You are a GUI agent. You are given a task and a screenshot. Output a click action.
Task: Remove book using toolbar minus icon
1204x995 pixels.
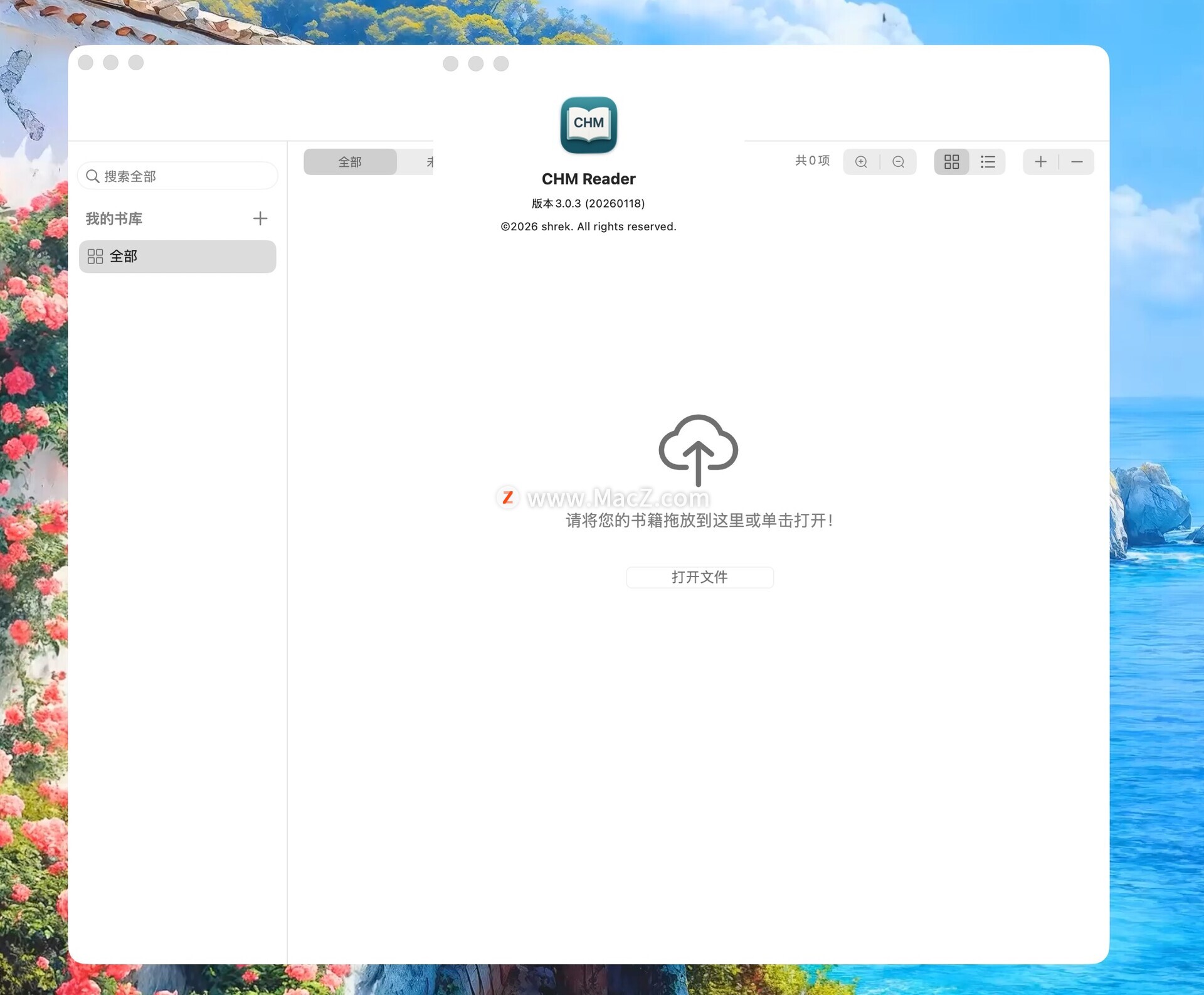(1077, 162)
